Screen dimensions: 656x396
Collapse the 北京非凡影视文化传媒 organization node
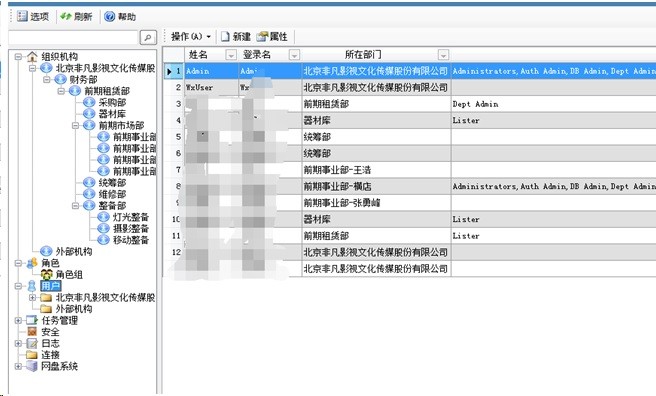click(32, 68)
